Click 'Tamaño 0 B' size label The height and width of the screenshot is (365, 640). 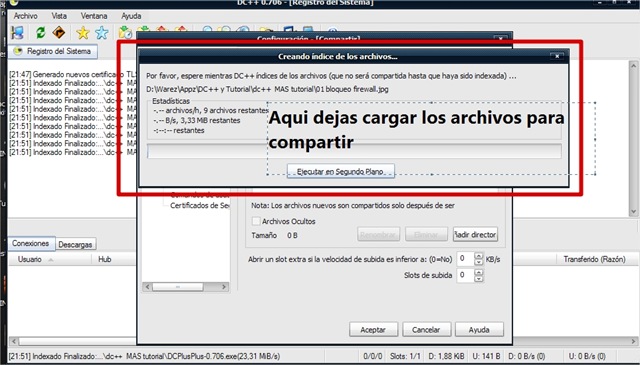tap(274, 235)
